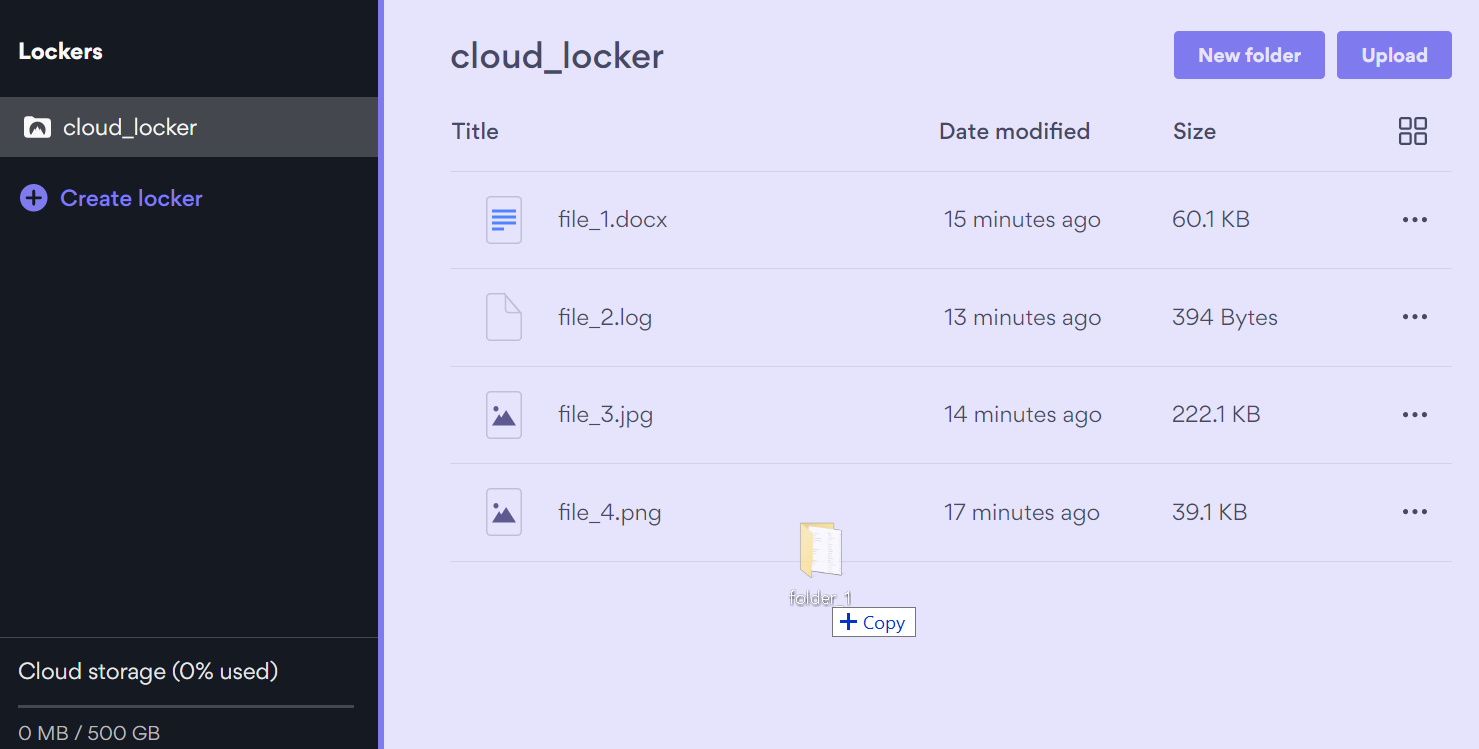Click the cloud_locker page heading
1479x749 pixels.
tap(557, 56)
